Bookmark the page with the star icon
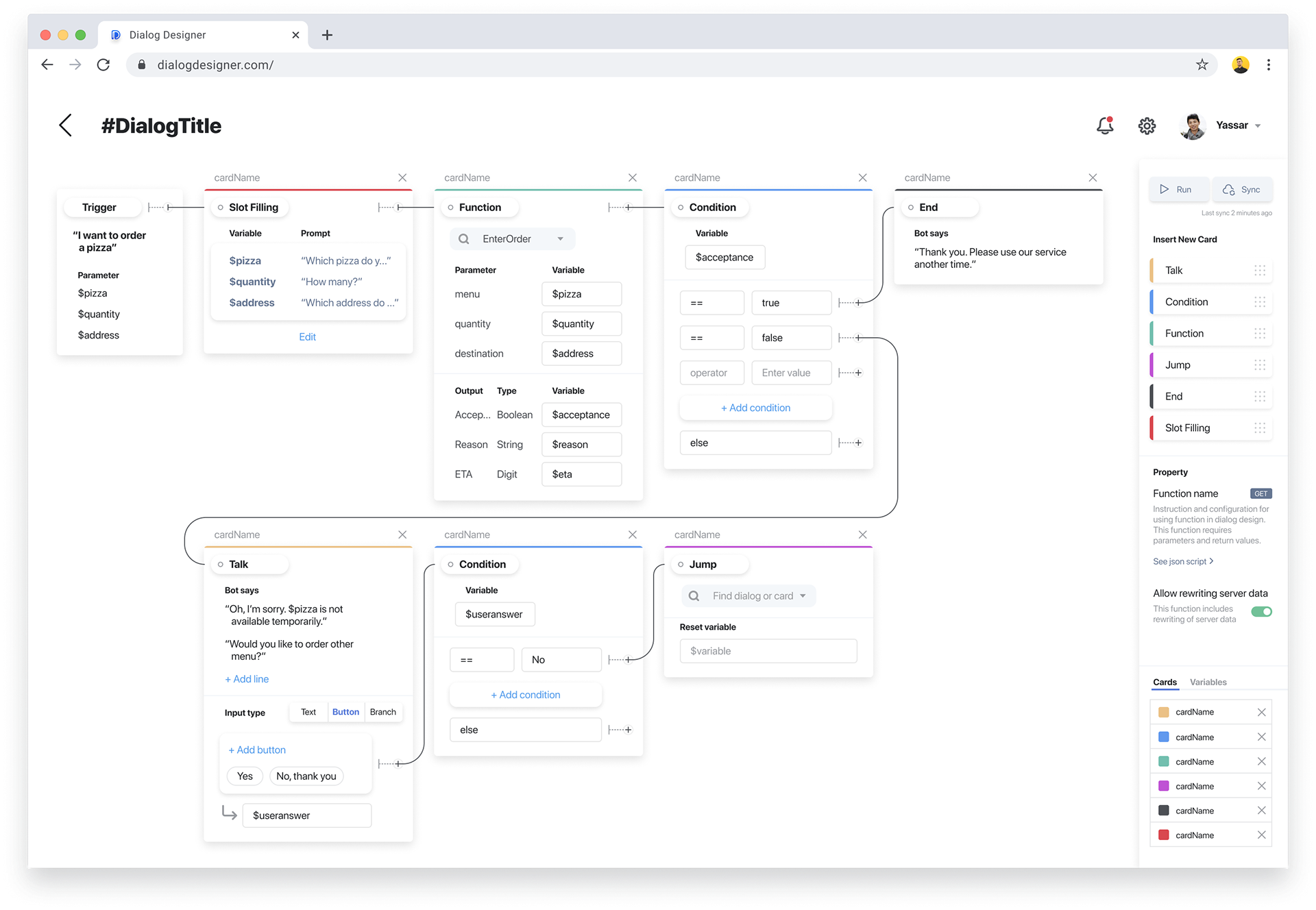Screen dimensions: 1316x910 pos(1202,64)
